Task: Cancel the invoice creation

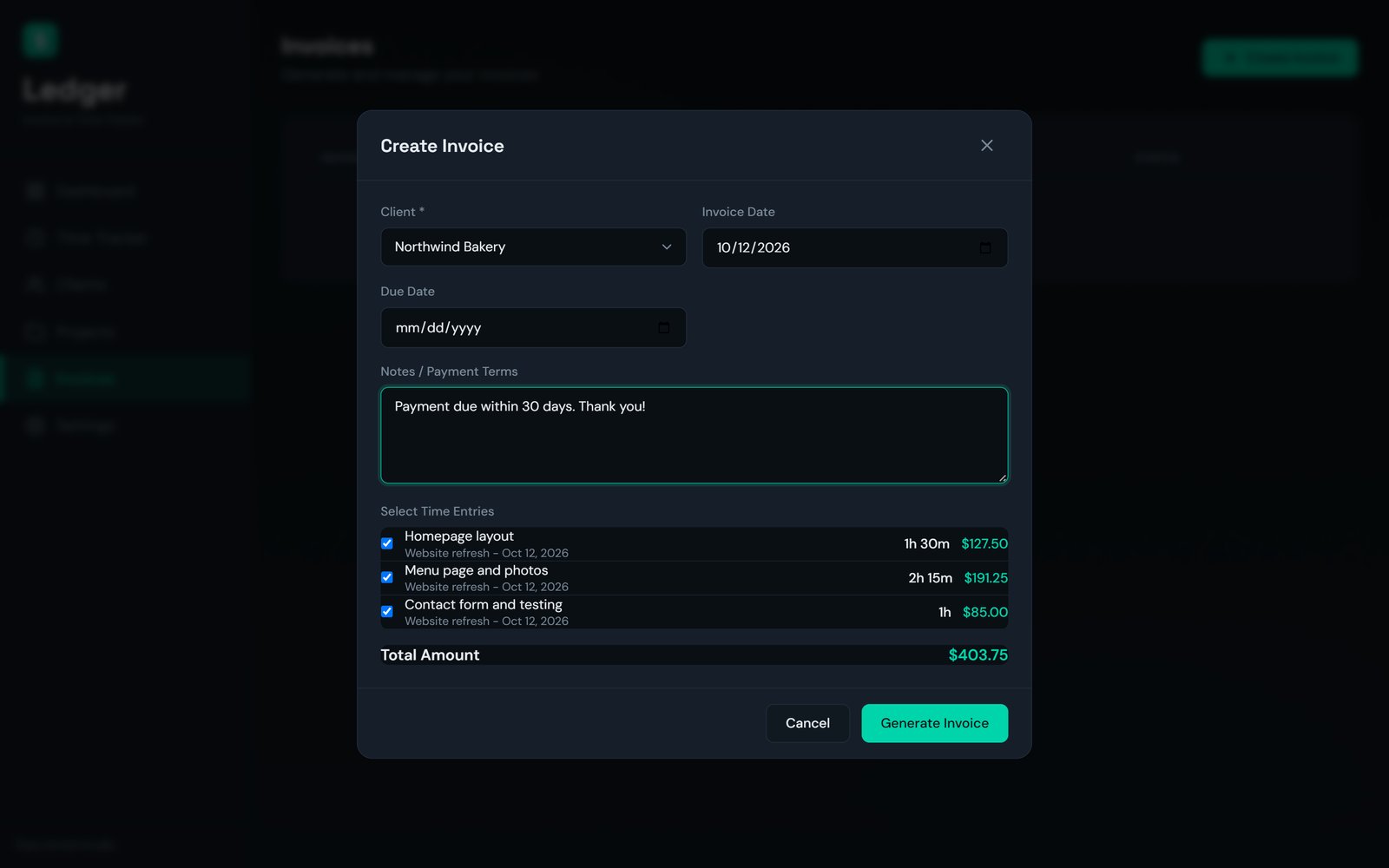Action: coord(807,723)
